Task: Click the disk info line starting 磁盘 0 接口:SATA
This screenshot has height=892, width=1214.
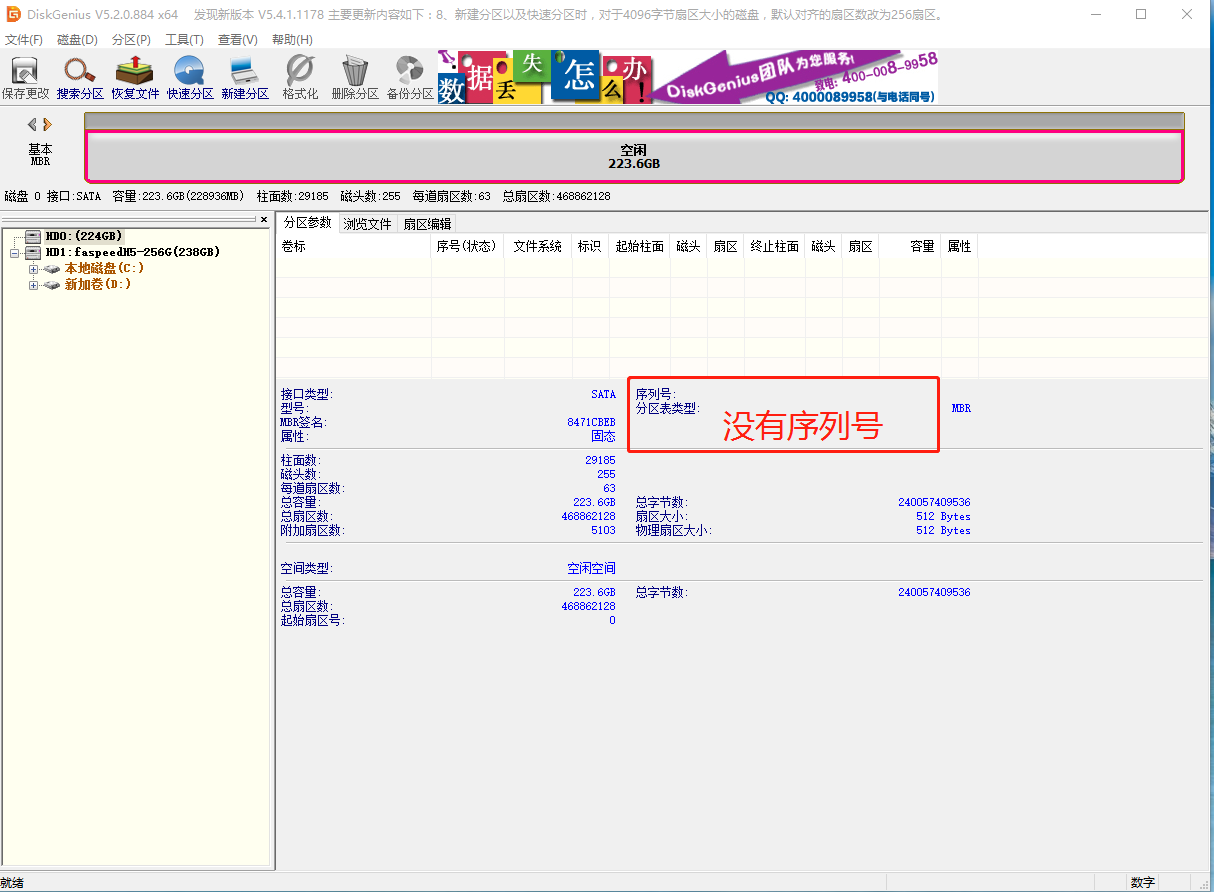Action: pos(307,196)
